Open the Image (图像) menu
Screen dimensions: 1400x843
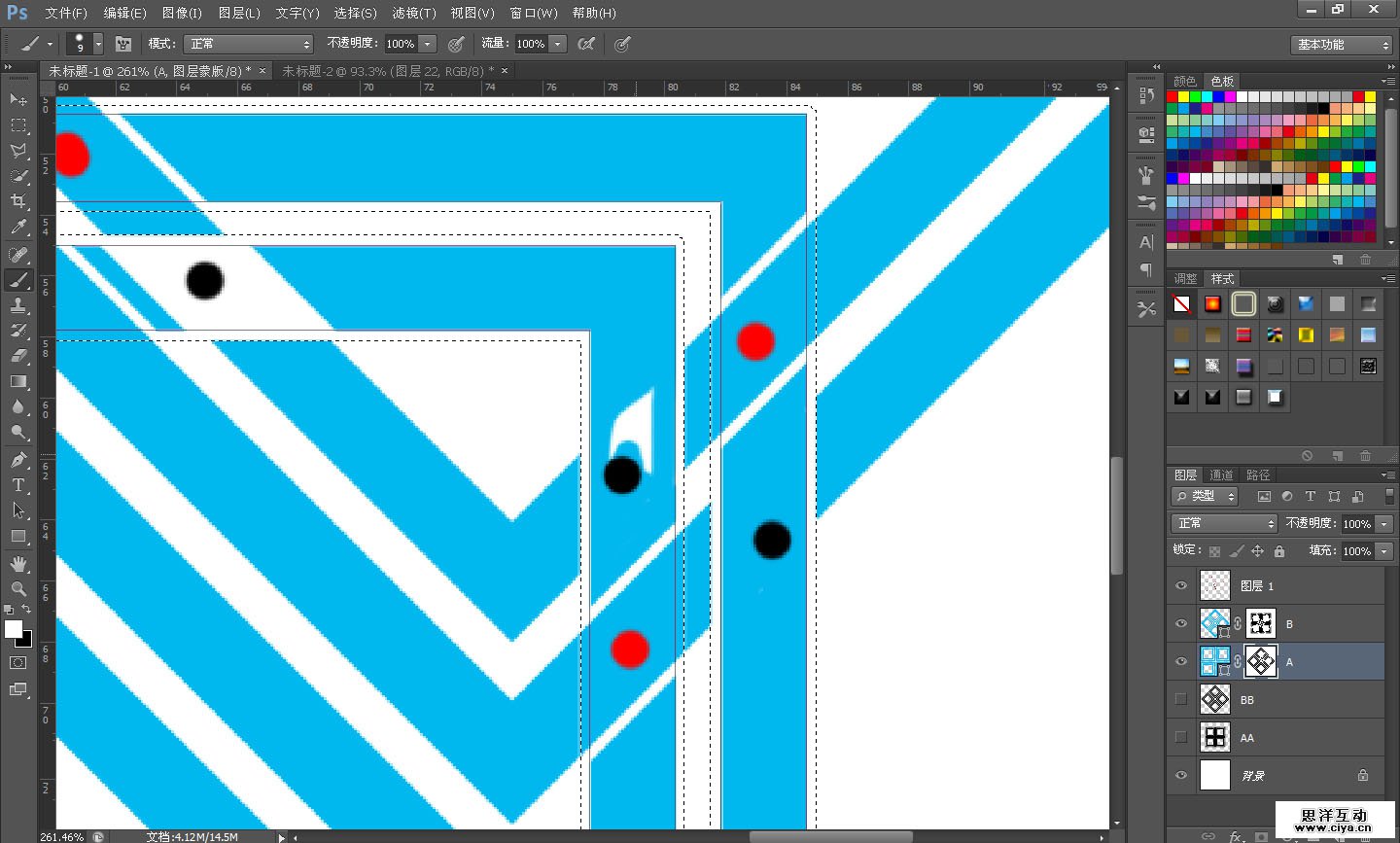coord(182,13)
